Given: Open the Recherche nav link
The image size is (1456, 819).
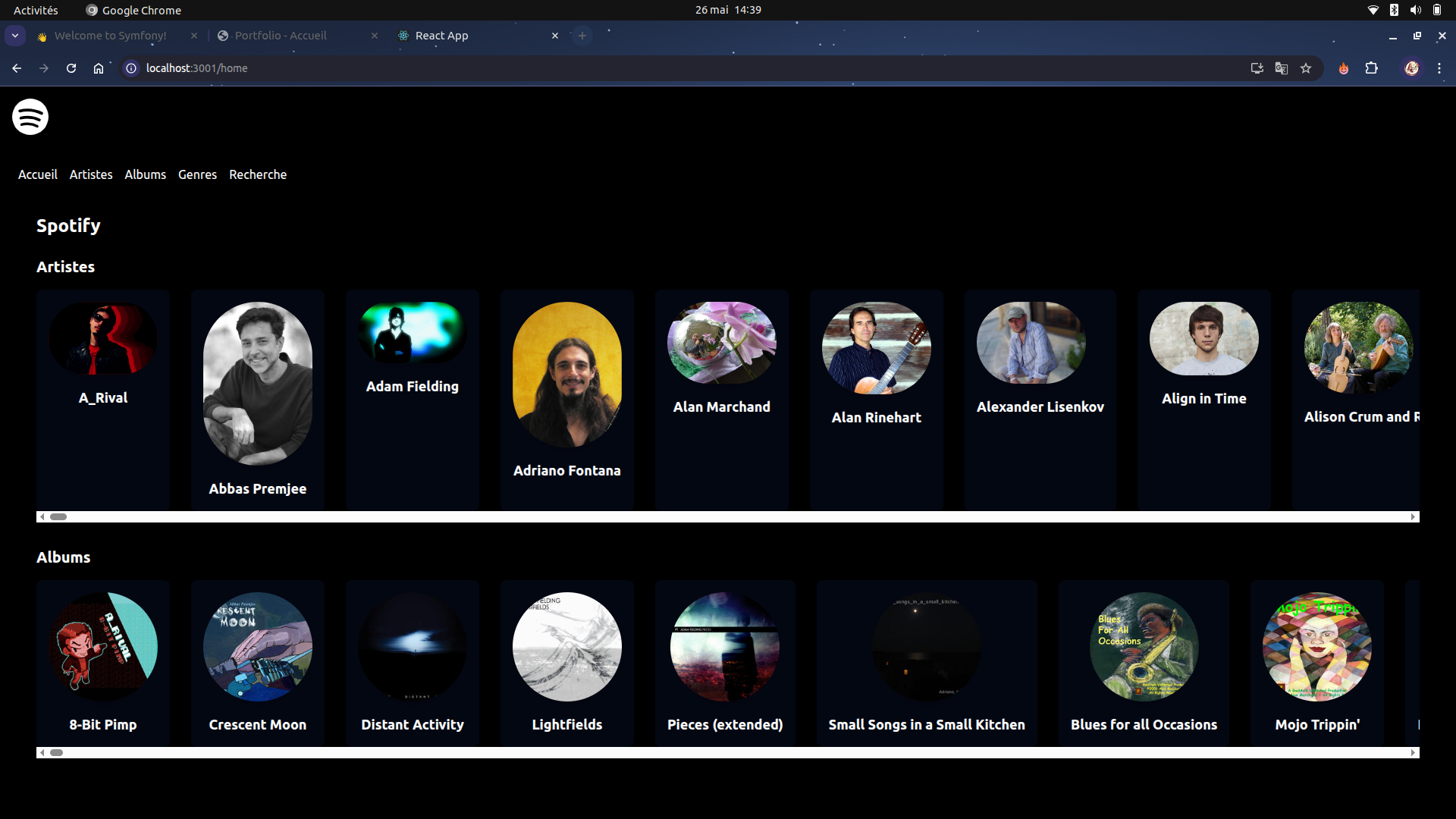Looking at the screenshot, I should pyautogui.click(x=258, y=174).
